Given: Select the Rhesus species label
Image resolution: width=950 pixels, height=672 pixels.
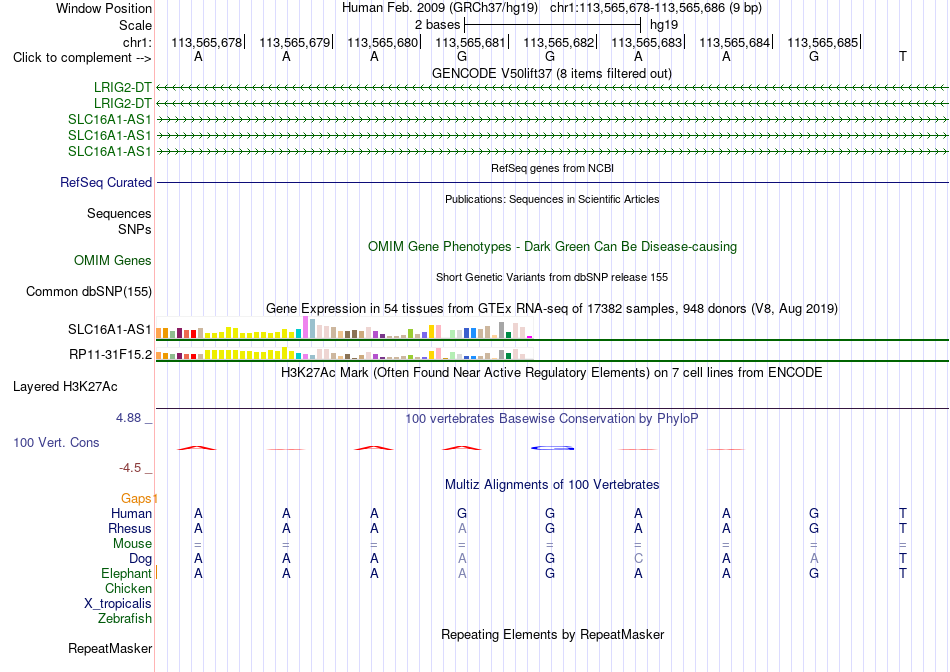Looking at the screenshot, I should coord(130,528).
